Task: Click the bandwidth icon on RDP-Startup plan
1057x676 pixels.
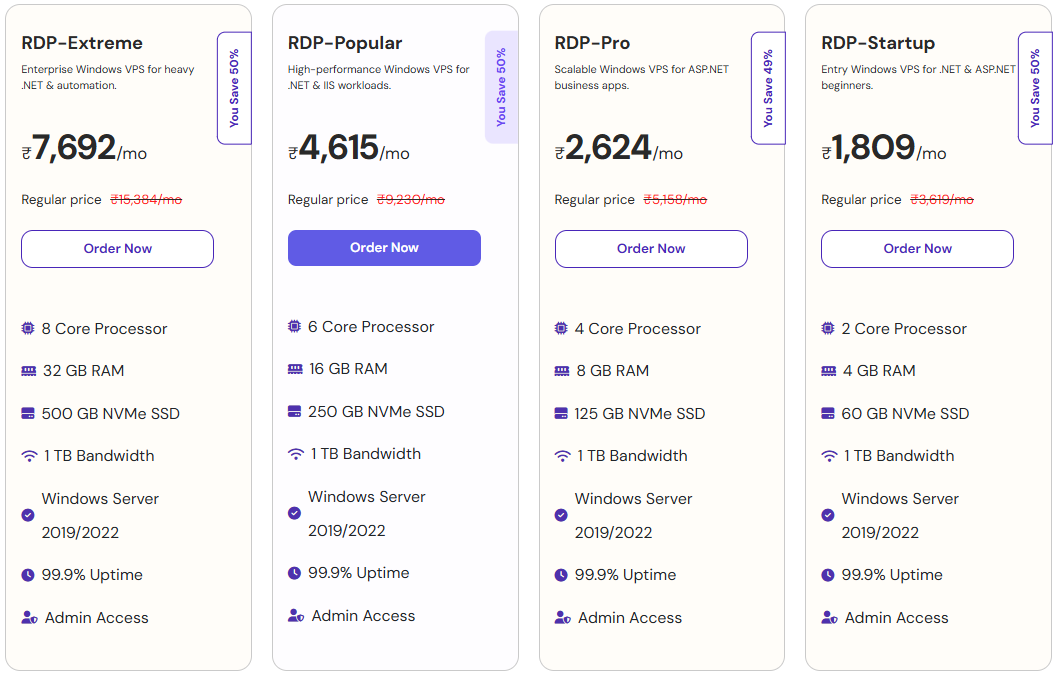Action: coord(827,455)
